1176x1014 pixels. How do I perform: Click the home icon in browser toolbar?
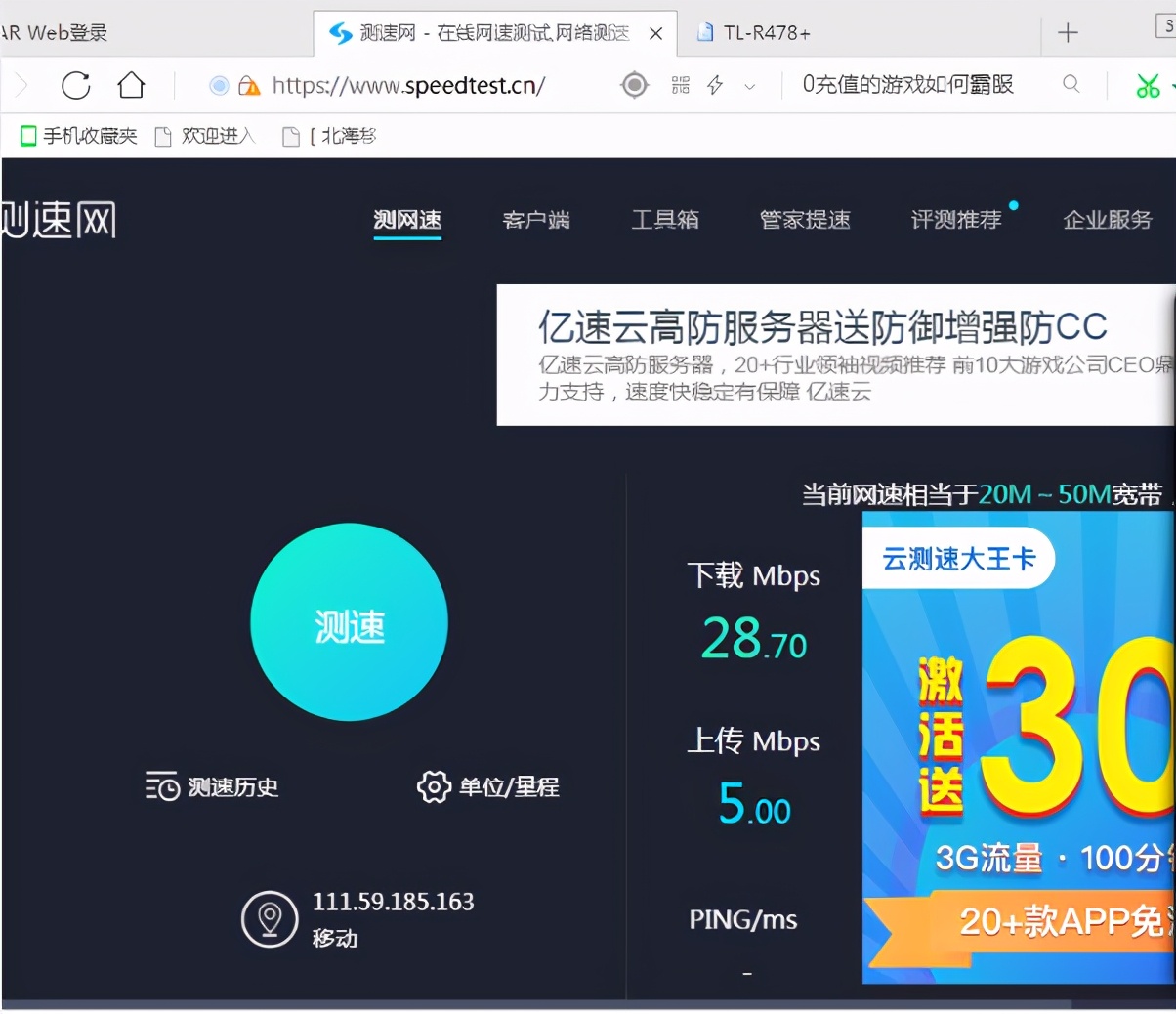pyautogui.click(x=131, y=85)
